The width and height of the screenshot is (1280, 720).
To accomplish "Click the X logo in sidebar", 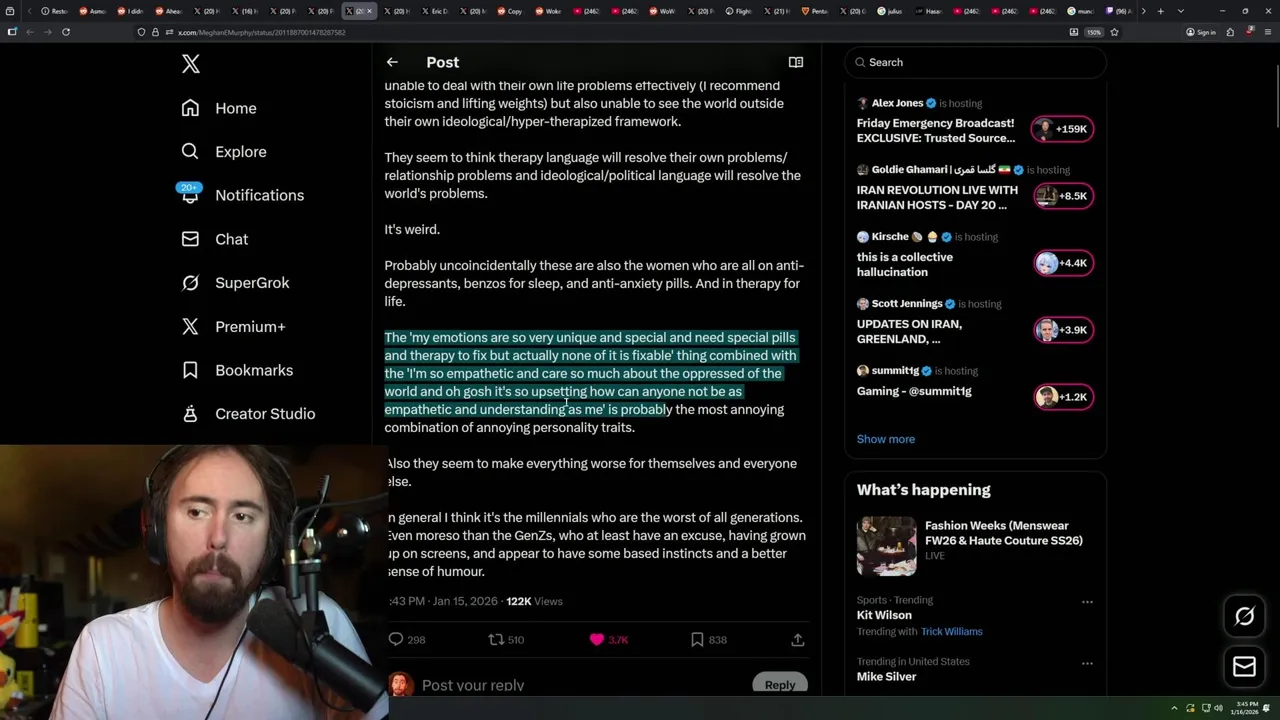I will (191, 64).
